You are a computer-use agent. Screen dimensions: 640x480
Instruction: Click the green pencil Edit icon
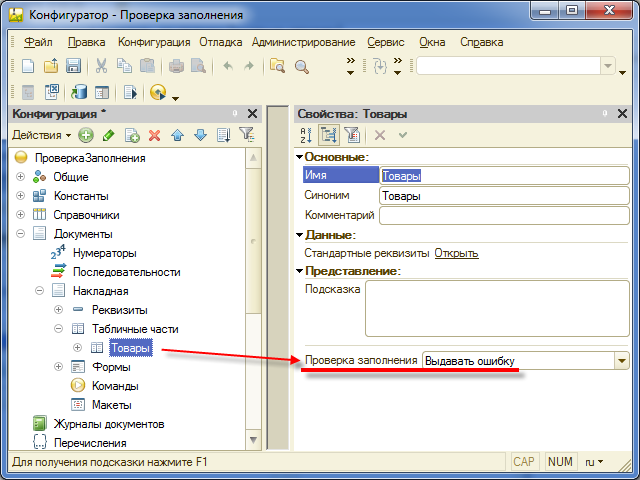(108, 135)
